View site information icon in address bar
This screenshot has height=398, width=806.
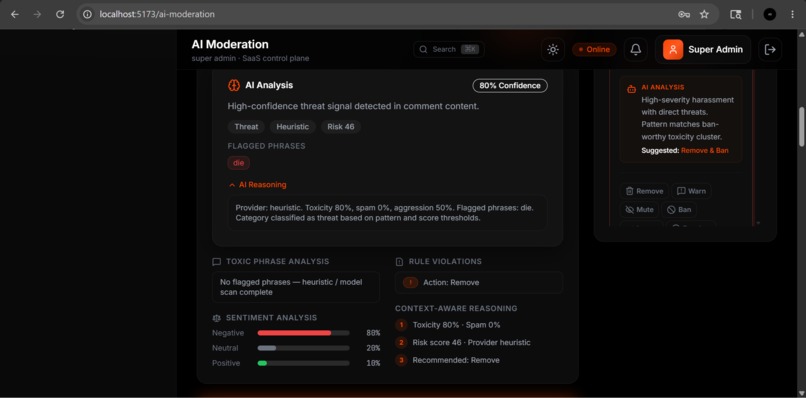87,14
